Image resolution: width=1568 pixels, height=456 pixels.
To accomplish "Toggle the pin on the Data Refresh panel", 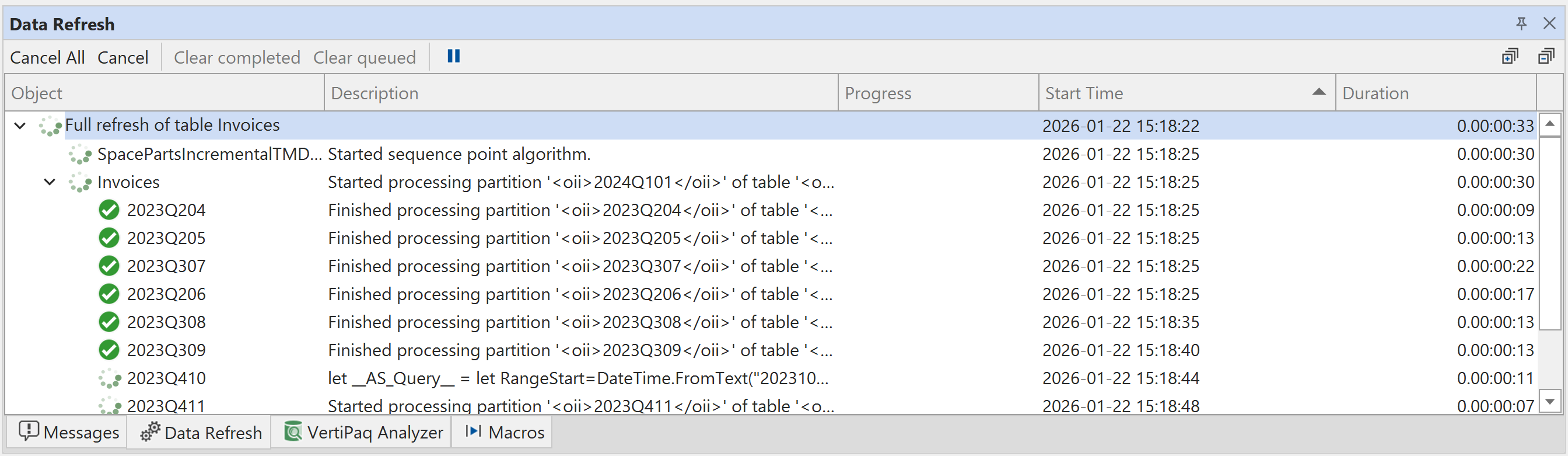I will click(x=1521, y=24).
